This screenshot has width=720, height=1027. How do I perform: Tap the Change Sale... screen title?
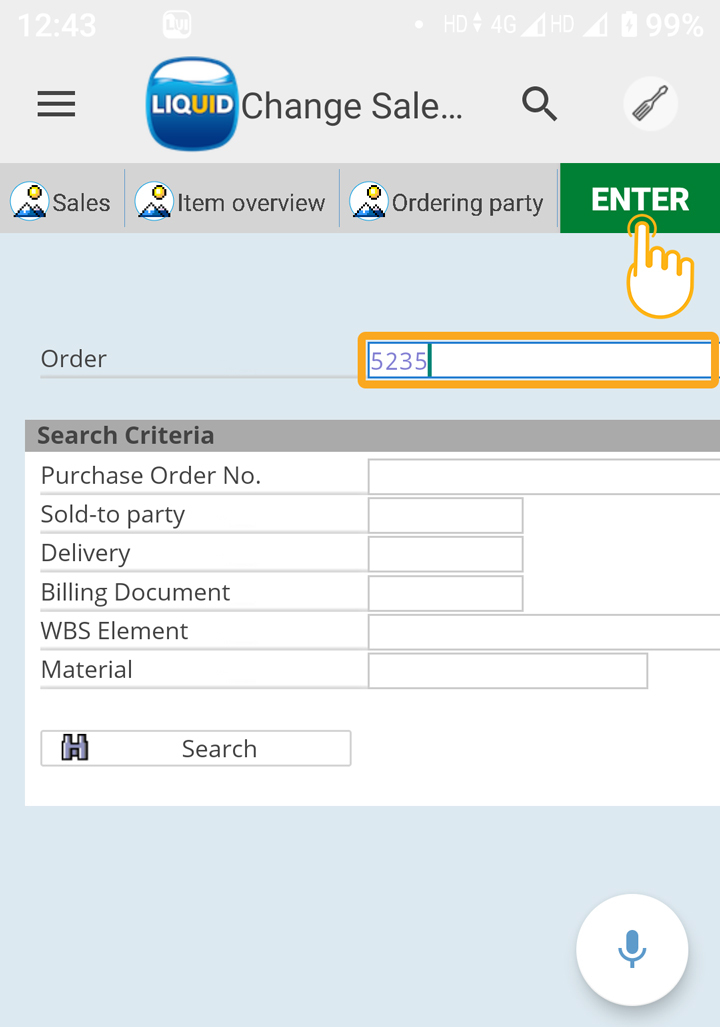(352, 106)
